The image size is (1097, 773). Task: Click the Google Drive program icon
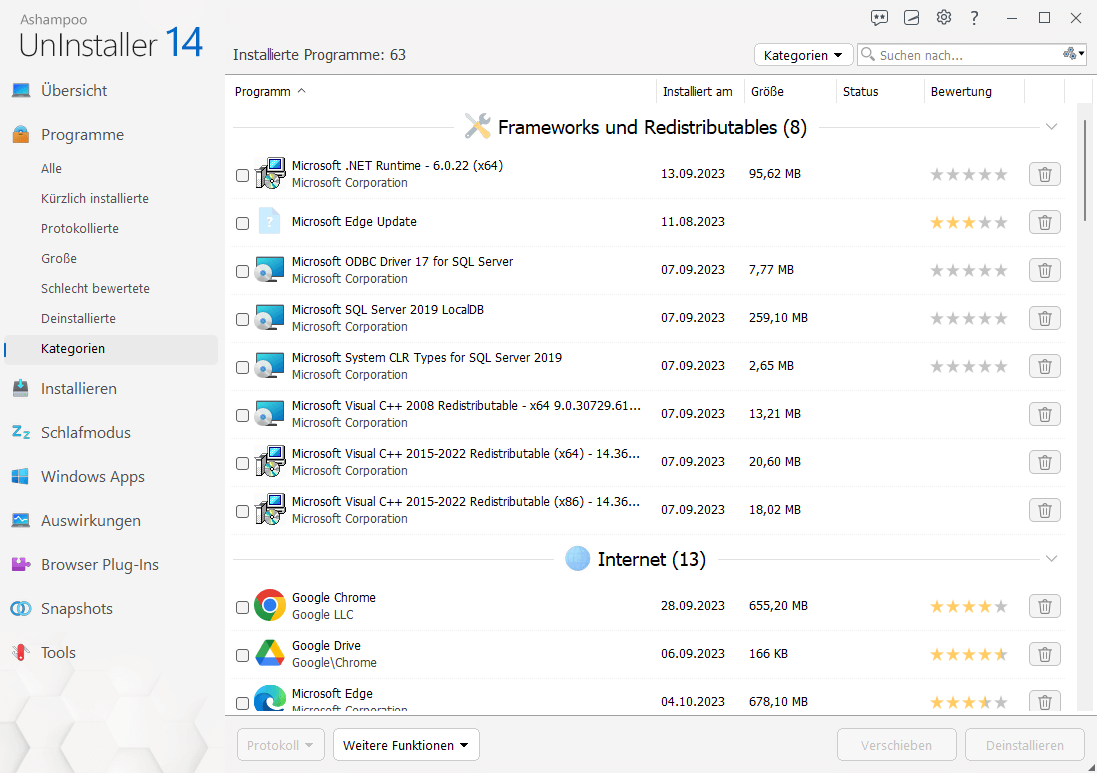tap(269, 653)
